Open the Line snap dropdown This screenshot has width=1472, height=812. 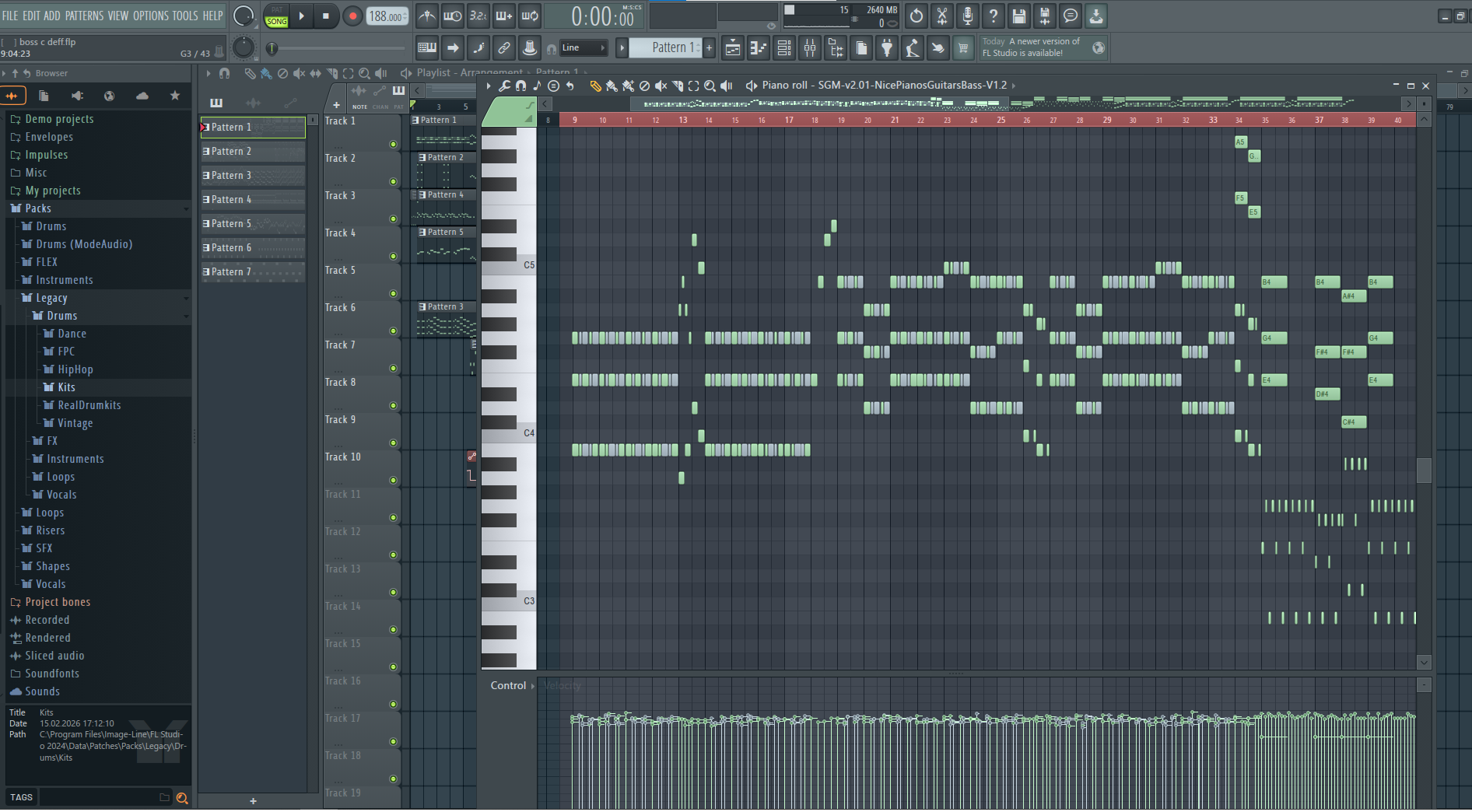tap(582, 48)
